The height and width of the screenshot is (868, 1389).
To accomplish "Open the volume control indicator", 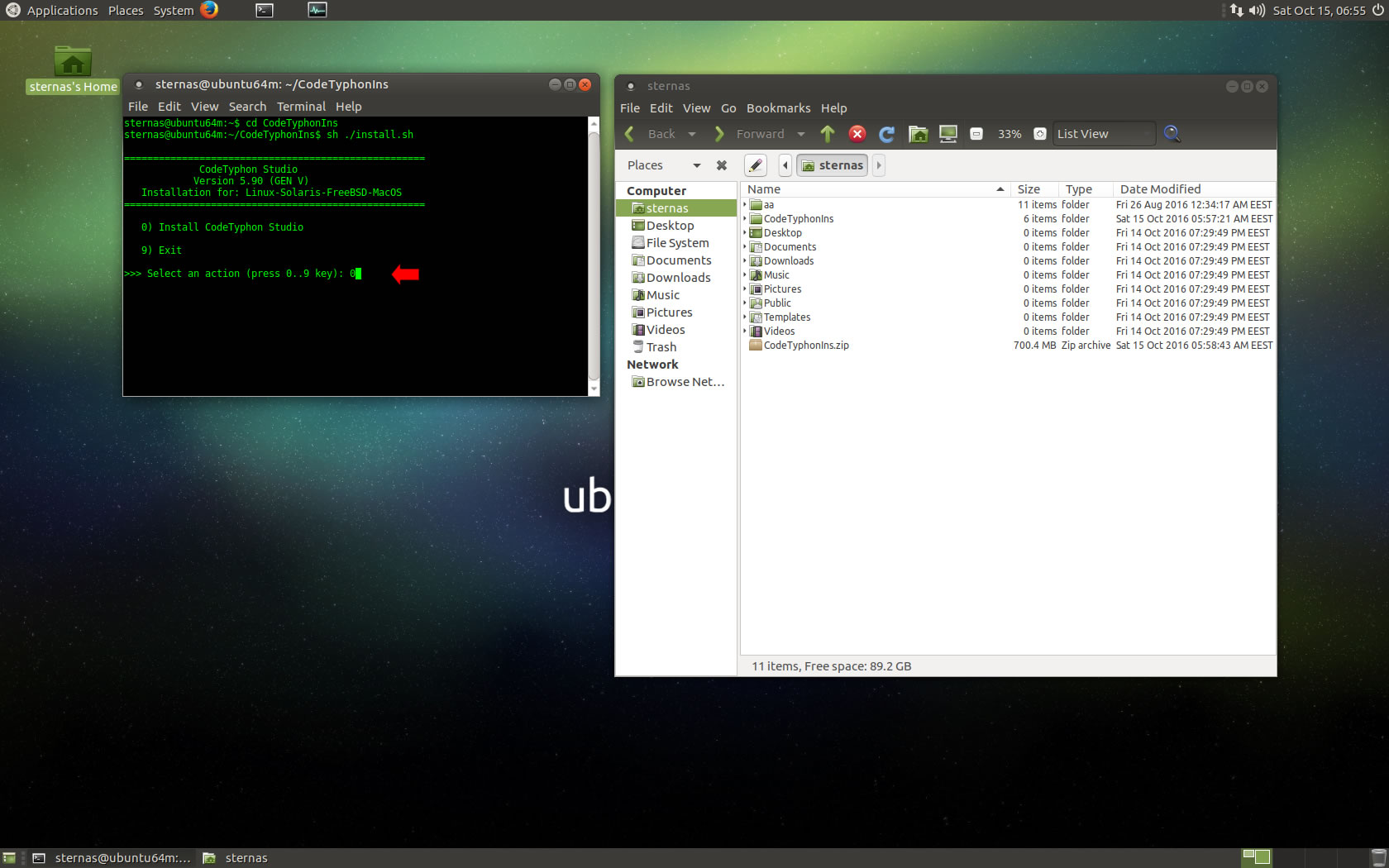I will click(x=1257, y=11).
